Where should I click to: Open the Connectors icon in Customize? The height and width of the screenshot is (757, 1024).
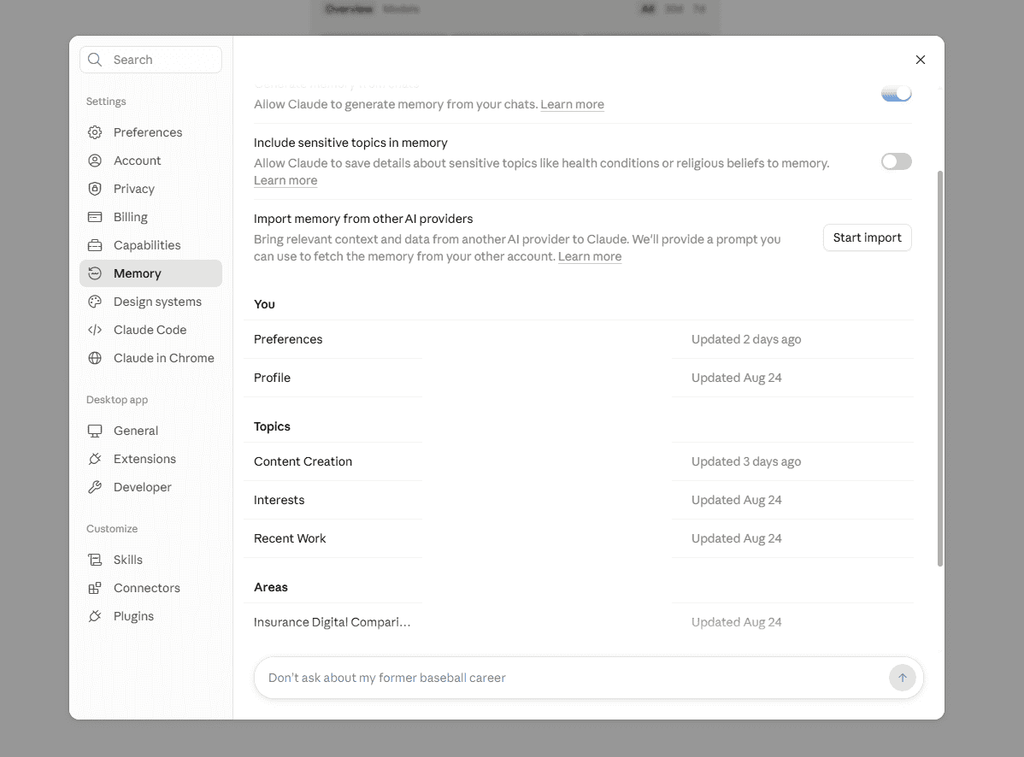(95, 588)
